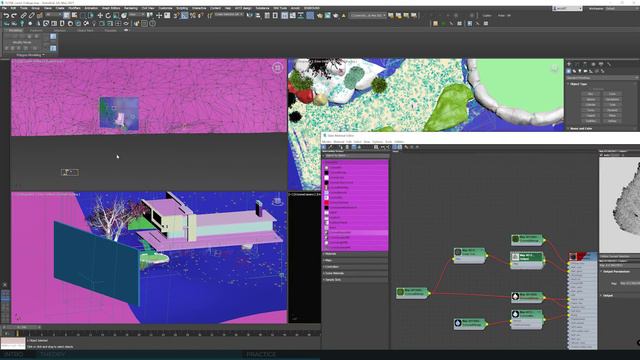Screen dimensions: 640x360
Task: Click the top-left viewport ViewCube
Action: 277,68
